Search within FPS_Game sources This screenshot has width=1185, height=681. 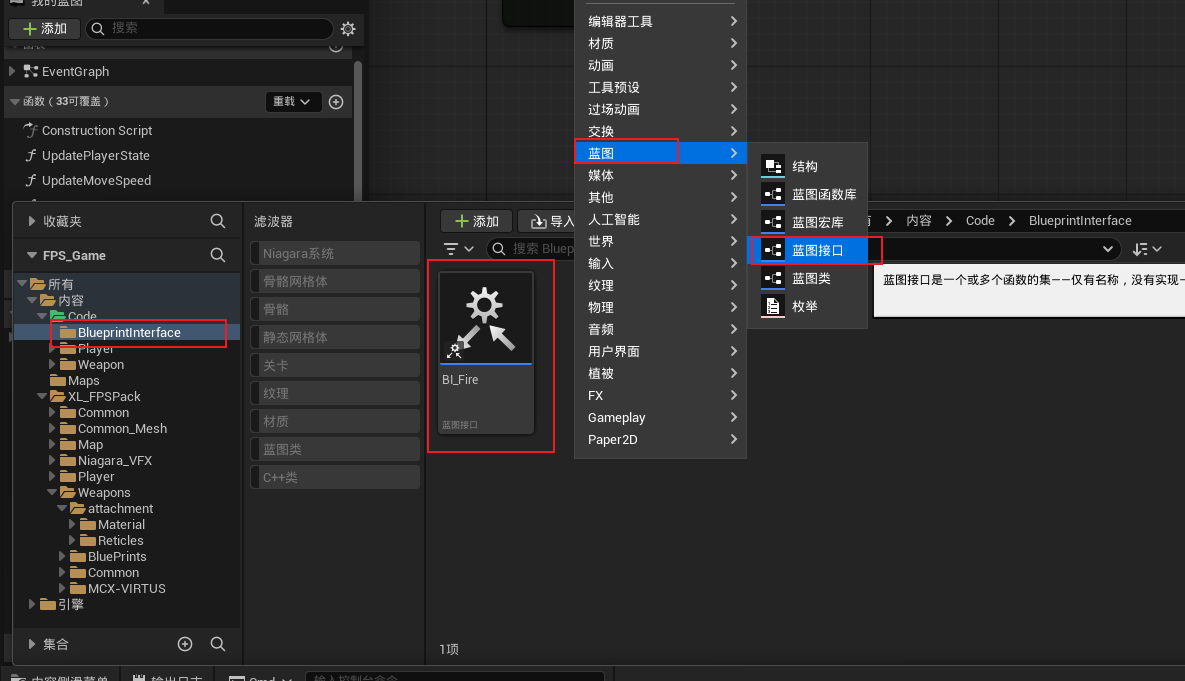coord(218,255)
